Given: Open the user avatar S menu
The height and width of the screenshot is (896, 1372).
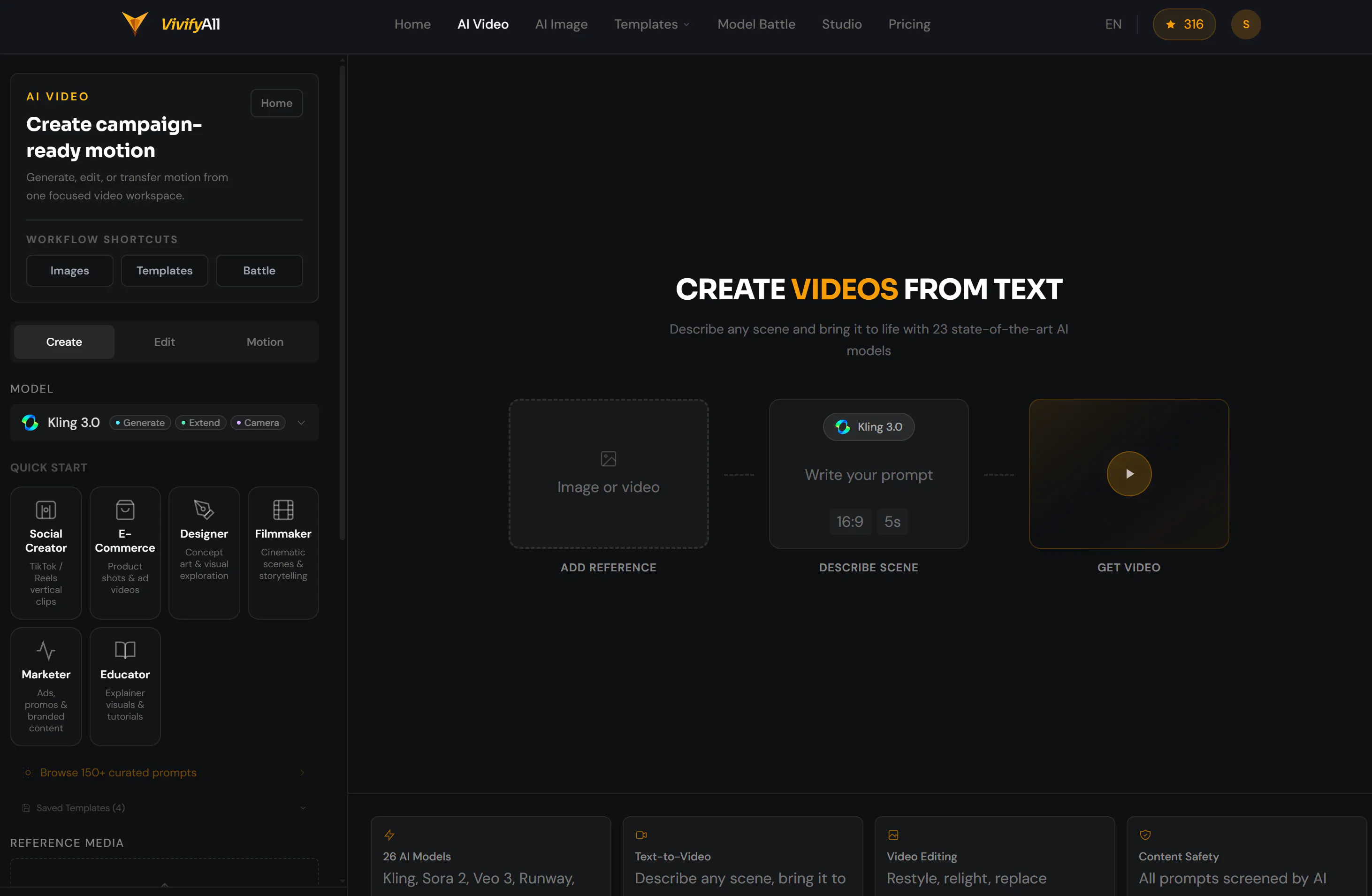Looking at the screenshot, I should 1246,24.
